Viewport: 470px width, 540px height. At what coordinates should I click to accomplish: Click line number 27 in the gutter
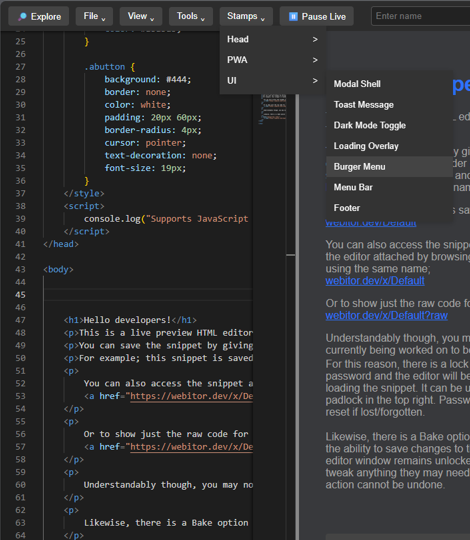tap(20, 67)
